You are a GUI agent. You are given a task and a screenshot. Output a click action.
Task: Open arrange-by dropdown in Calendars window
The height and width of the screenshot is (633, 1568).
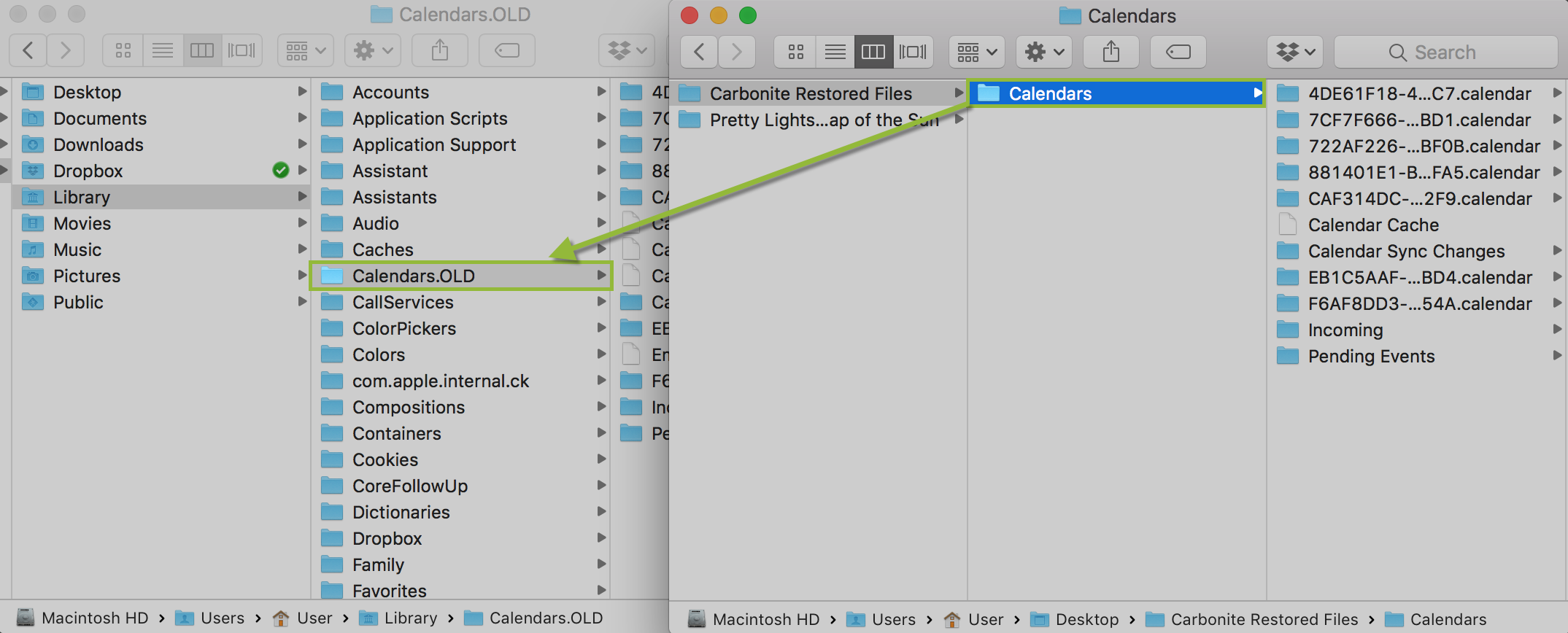click(977, 52)
